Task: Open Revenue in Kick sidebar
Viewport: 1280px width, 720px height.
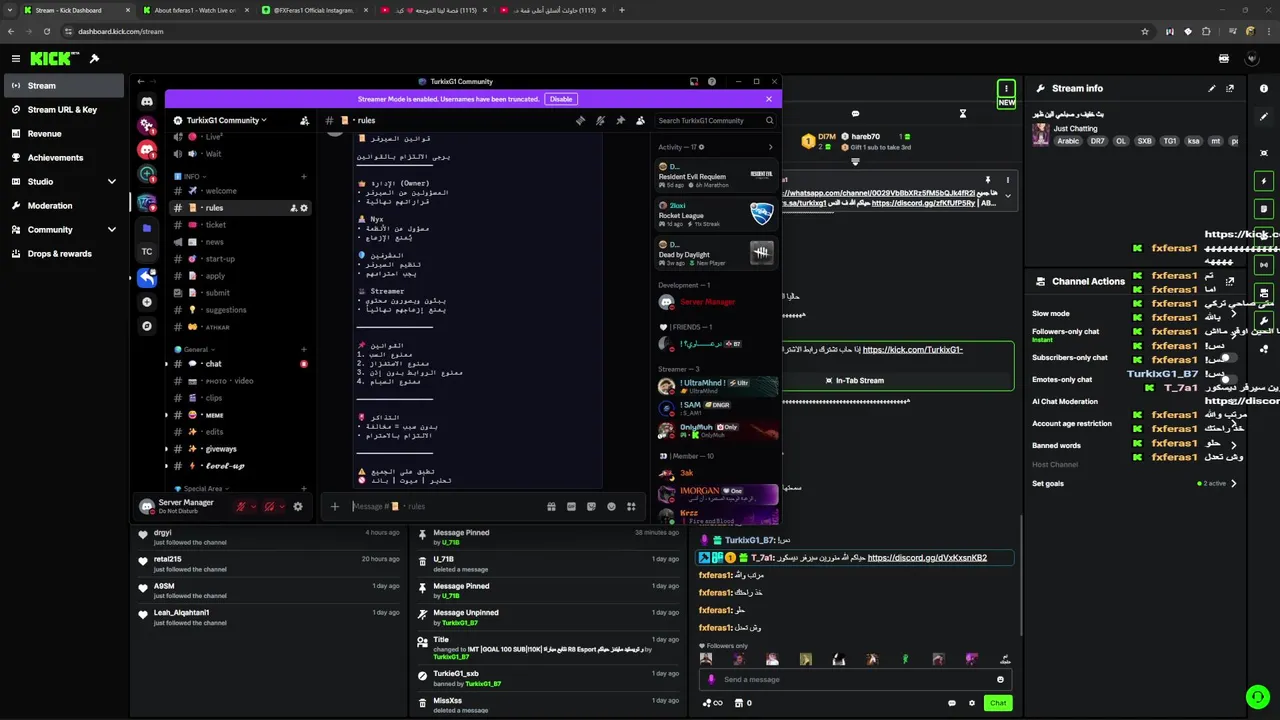Action: 65,133
